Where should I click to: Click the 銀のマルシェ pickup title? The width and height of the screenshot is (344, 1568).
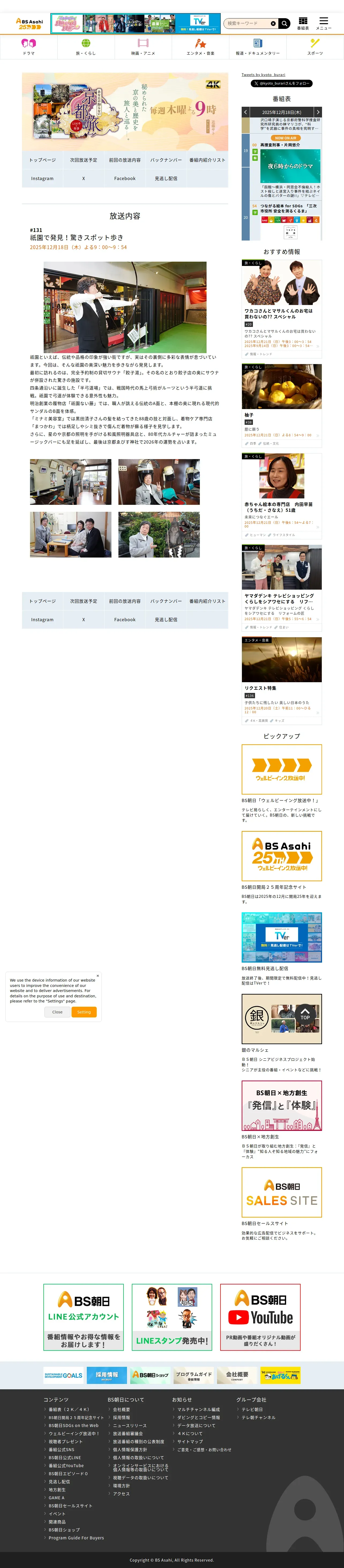click(255, 1050)
